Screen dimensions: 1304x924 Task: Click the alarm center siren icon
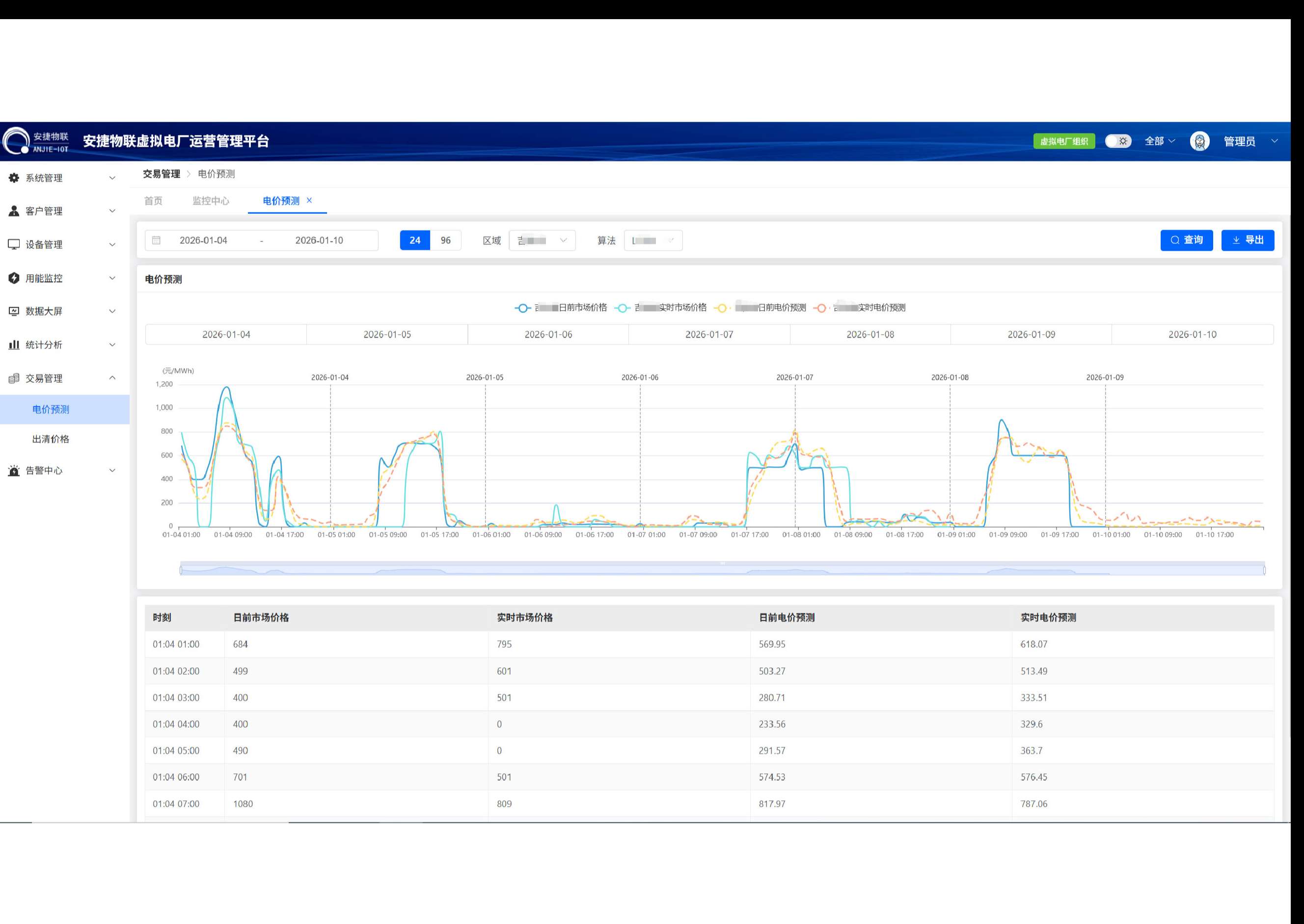tap(14, 471)
